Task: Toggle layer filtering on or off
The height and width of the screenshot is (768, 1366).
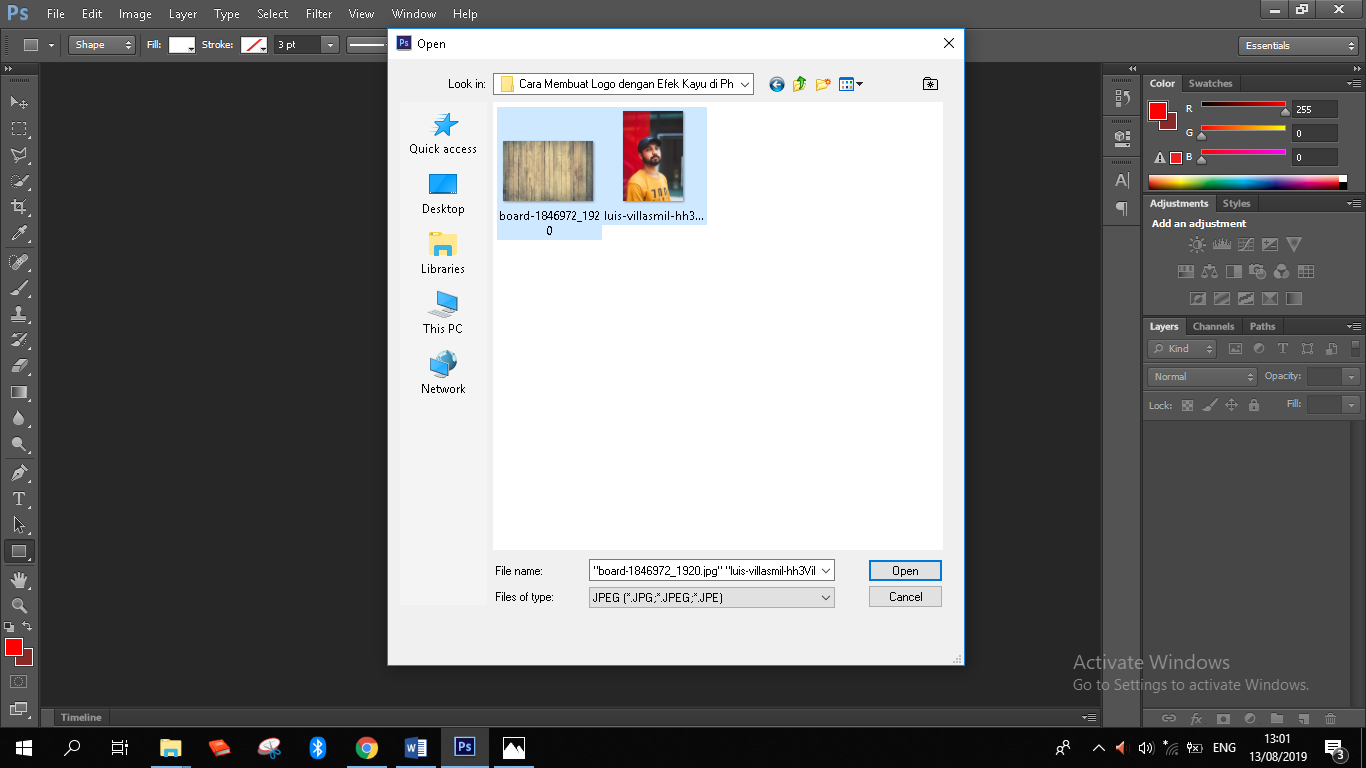Action: 1356,349
